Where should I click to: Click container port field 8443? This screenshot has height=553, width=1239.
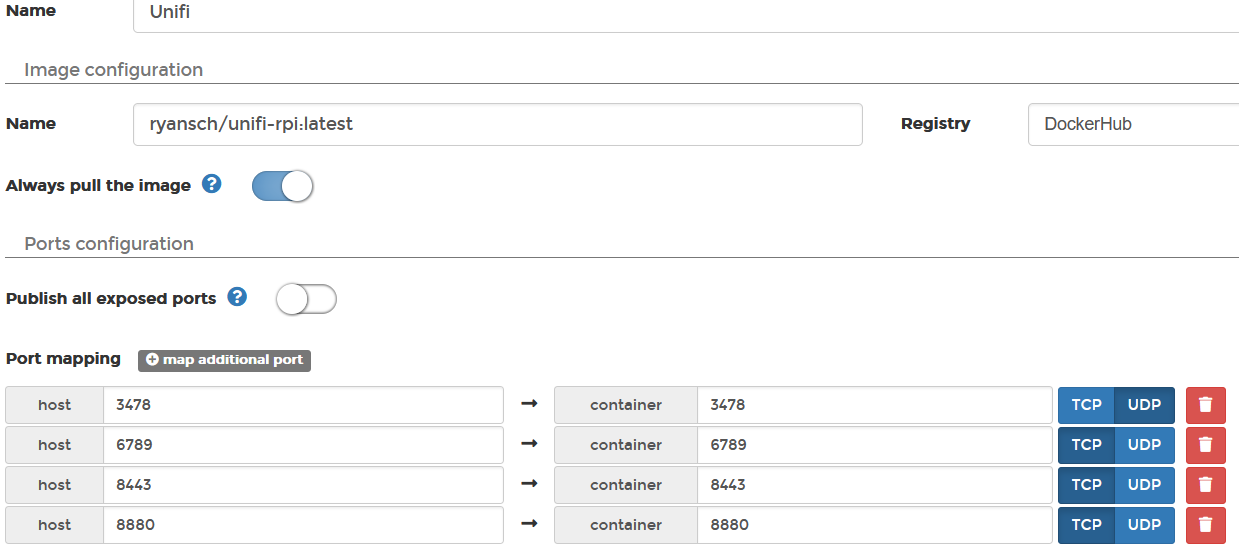875,485
